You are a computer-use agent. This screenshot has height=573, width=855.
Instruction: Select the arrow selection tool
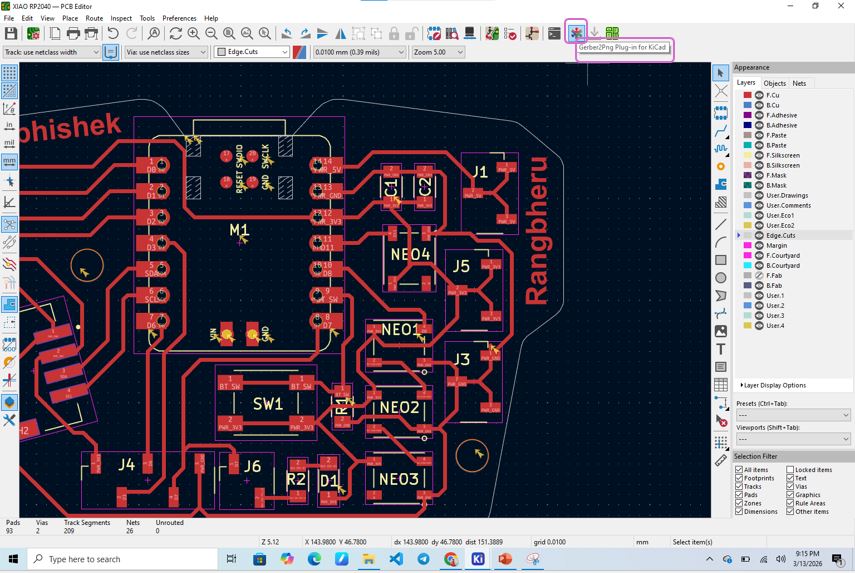tap(721, 73)
